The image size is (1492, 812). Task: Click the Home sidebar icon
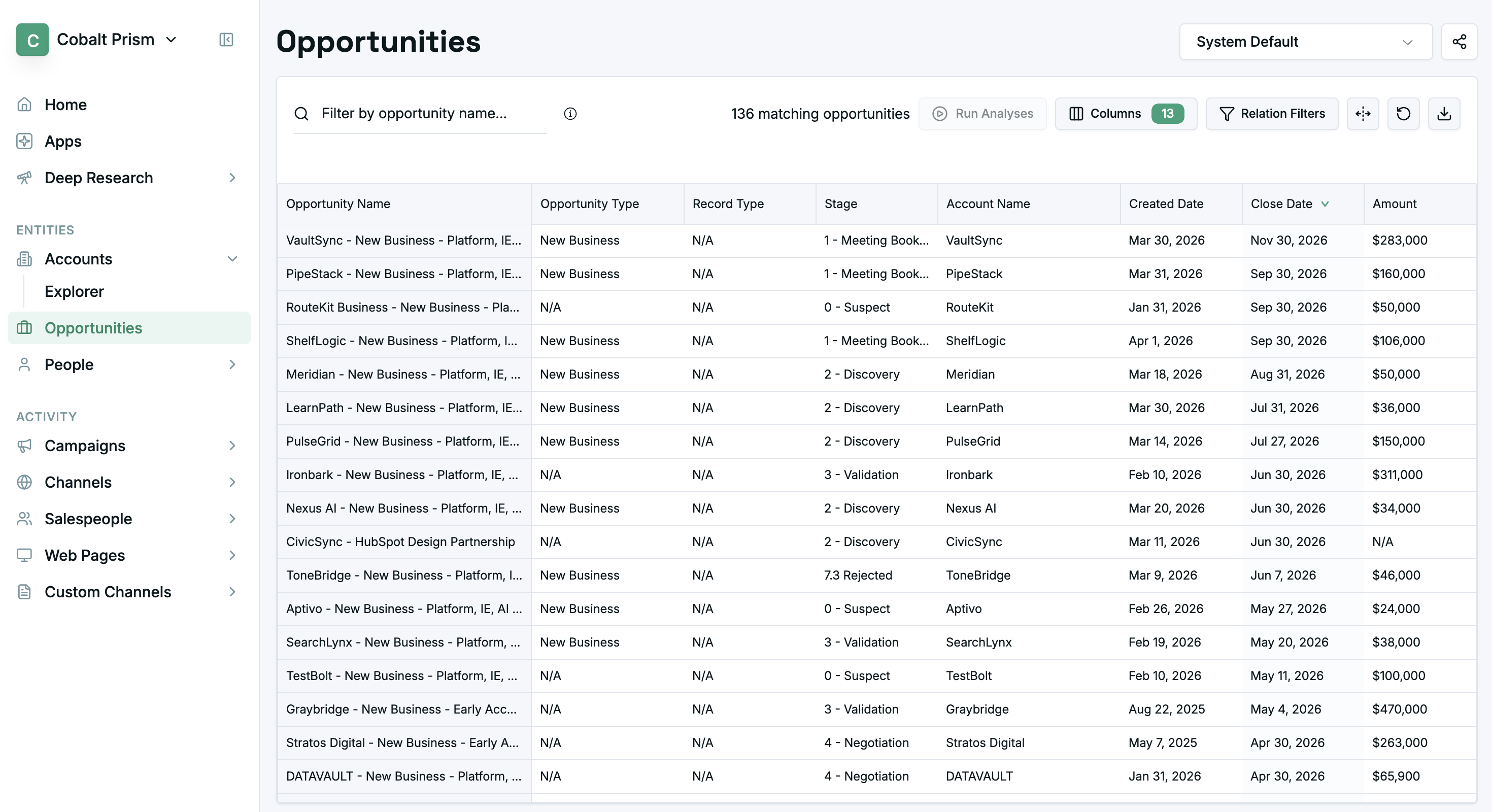tap(24, 104)
